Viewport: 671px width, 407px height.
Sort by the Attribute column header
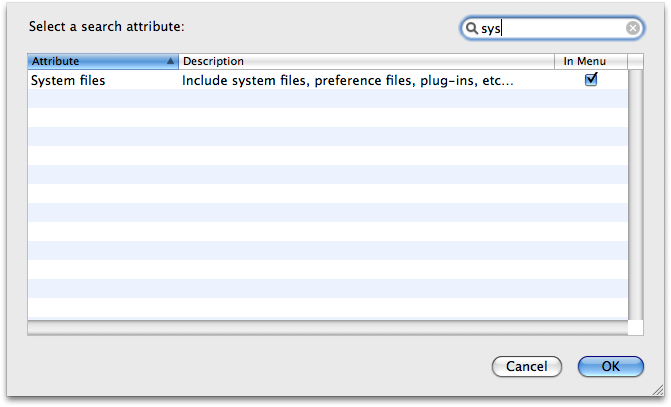pyautogui.click(x=103, y=61)
